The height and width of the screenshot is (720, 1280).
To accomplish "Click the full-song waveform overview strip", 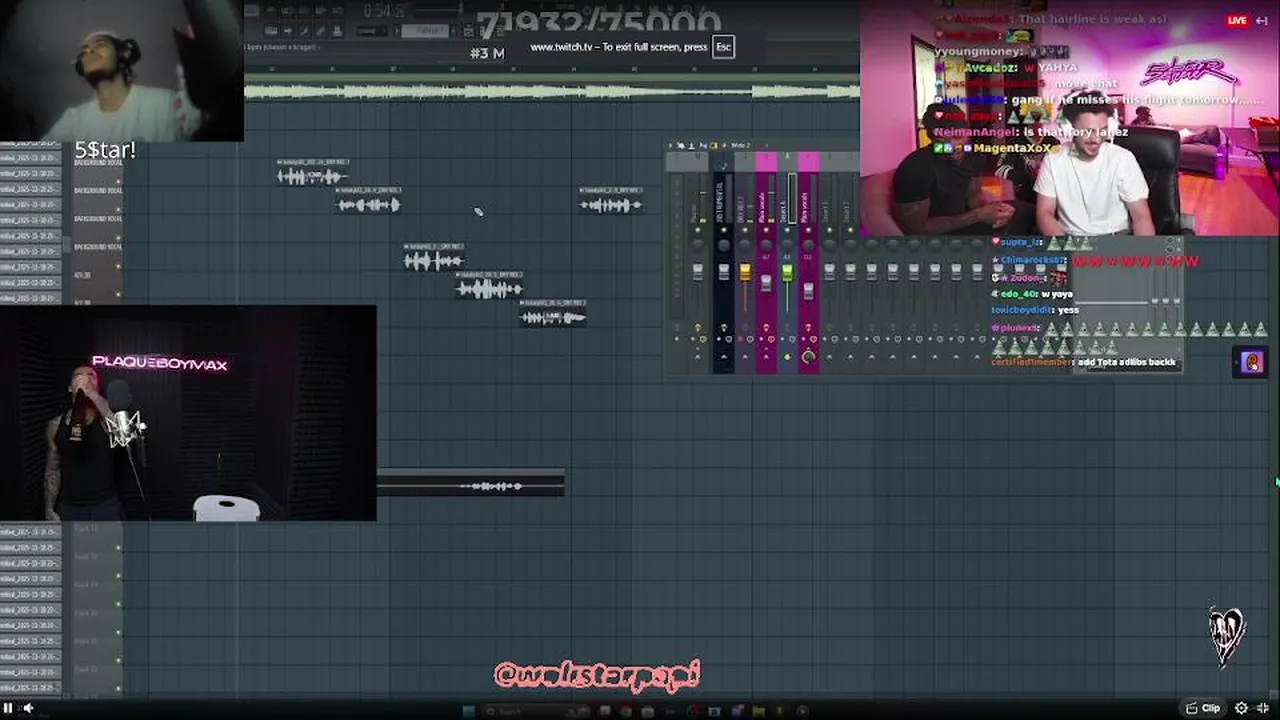I will pos(551,91).
